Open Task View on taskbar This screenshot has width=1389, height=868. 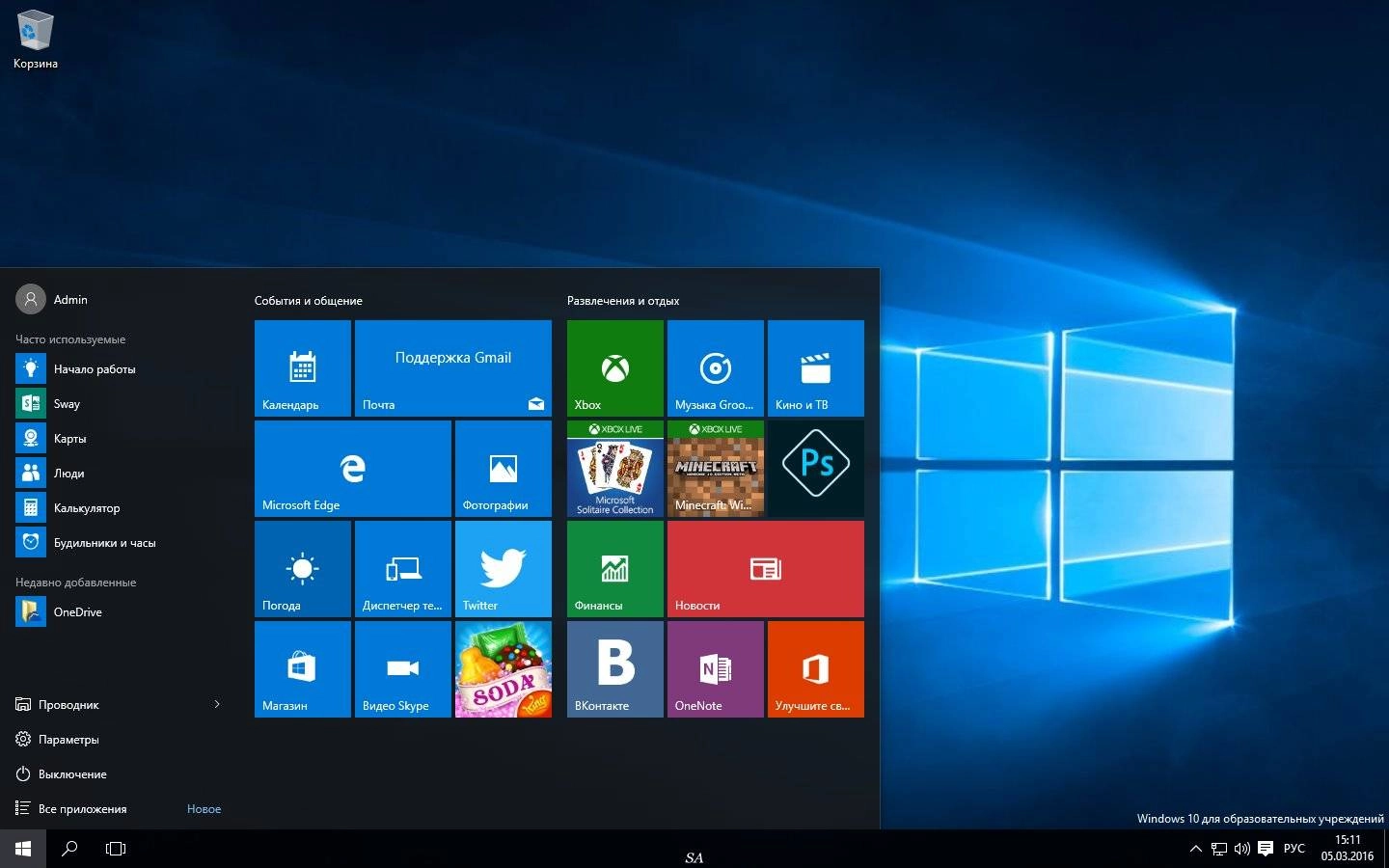coord(116,849)
